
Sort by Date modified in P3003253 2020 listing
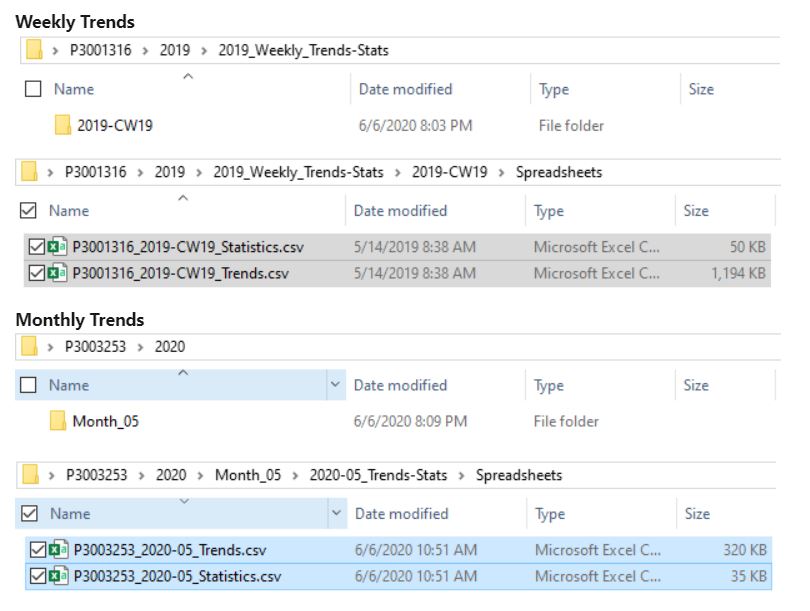[400, 385]
